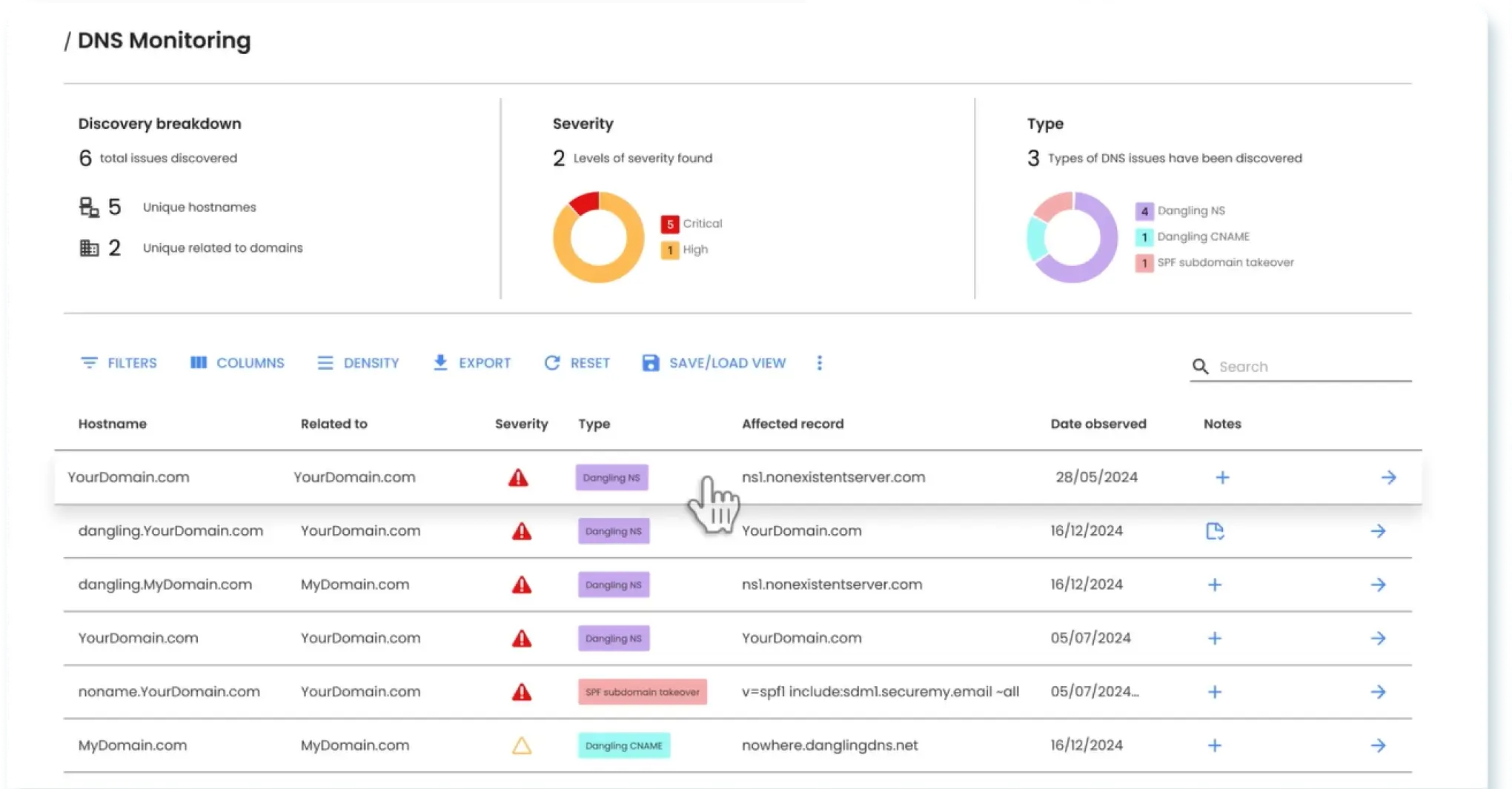Open the Density options
This screenshot has width=1512, height=789.
click(x=359, y=363)
